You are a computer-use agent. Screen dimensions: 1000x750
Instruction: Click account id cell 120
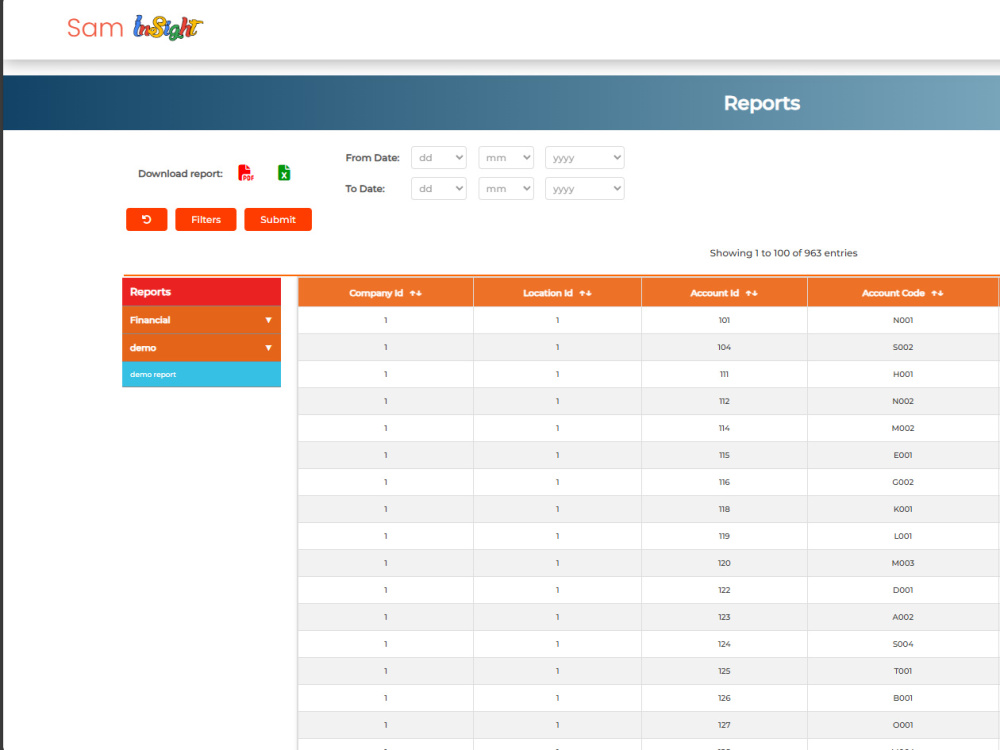[724, 563]
